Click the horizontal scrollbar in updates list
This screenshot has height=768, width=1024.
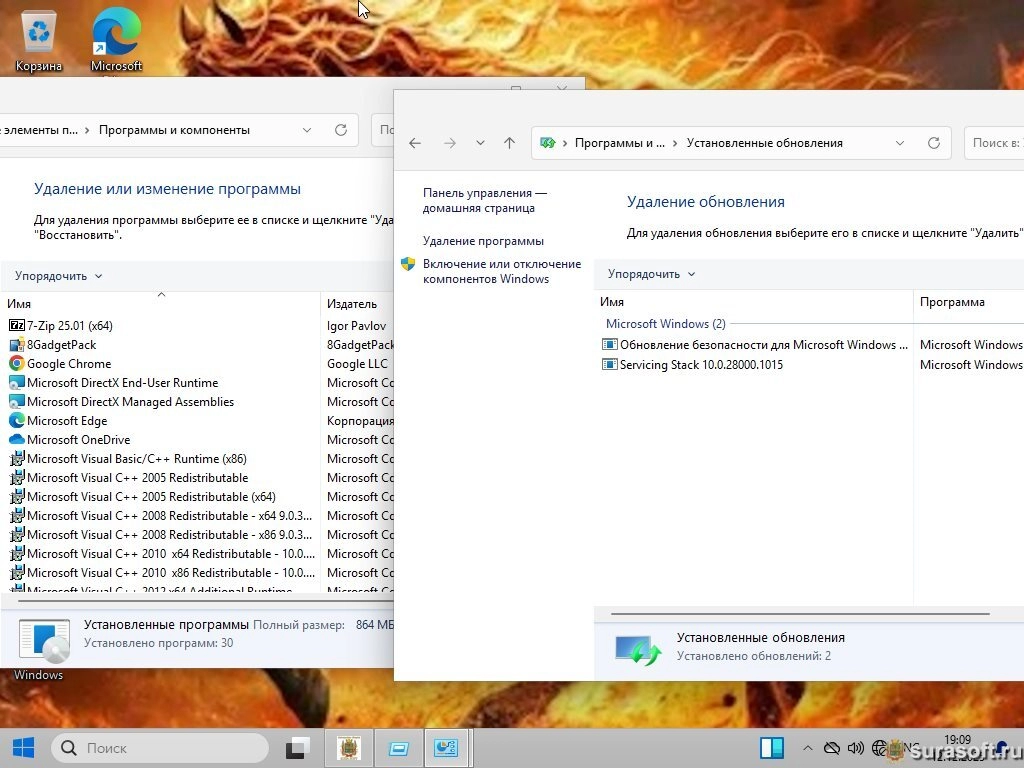tap(800, 614)
